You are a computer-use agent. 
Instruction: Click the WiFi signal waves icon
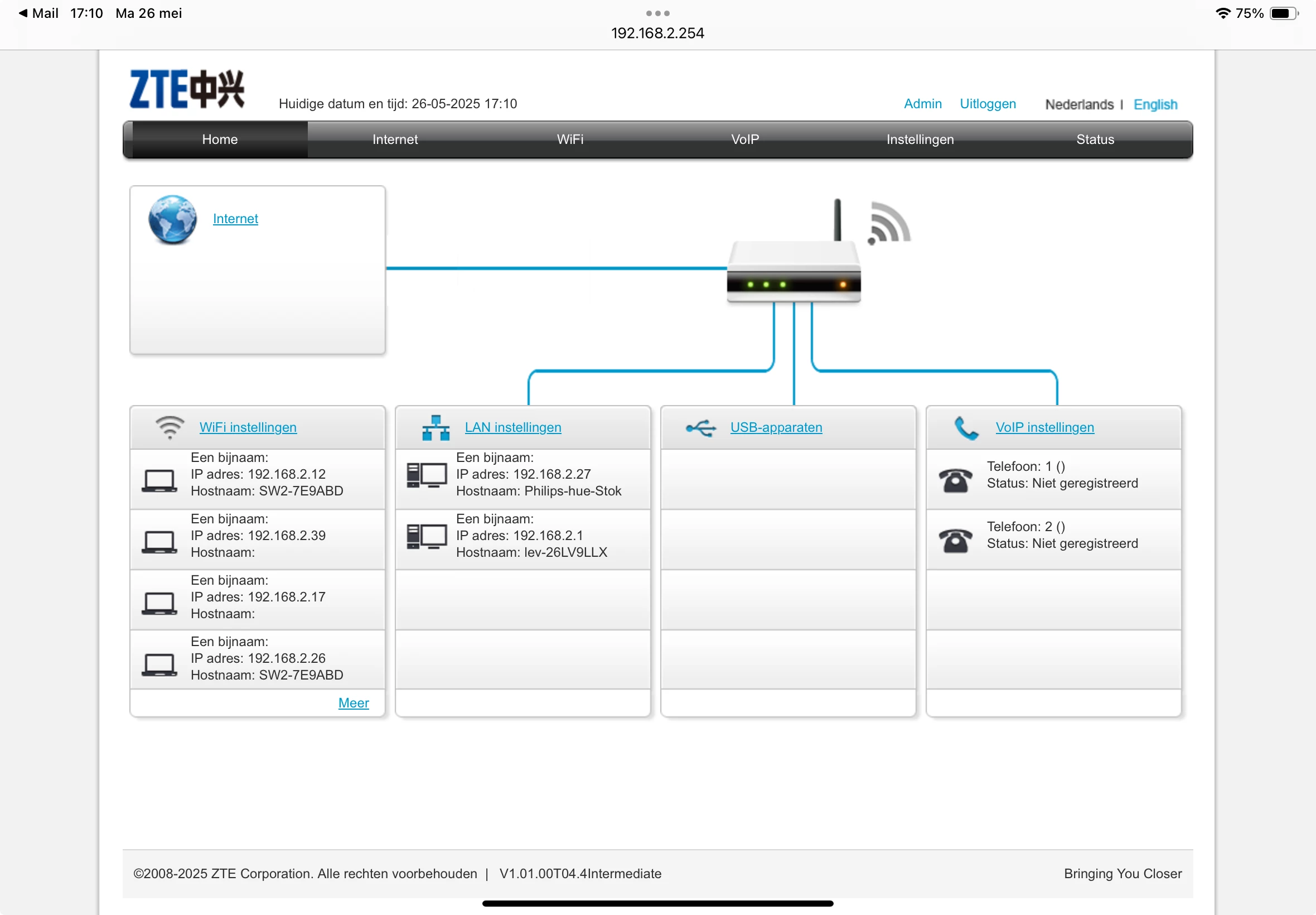pos(889,224)
